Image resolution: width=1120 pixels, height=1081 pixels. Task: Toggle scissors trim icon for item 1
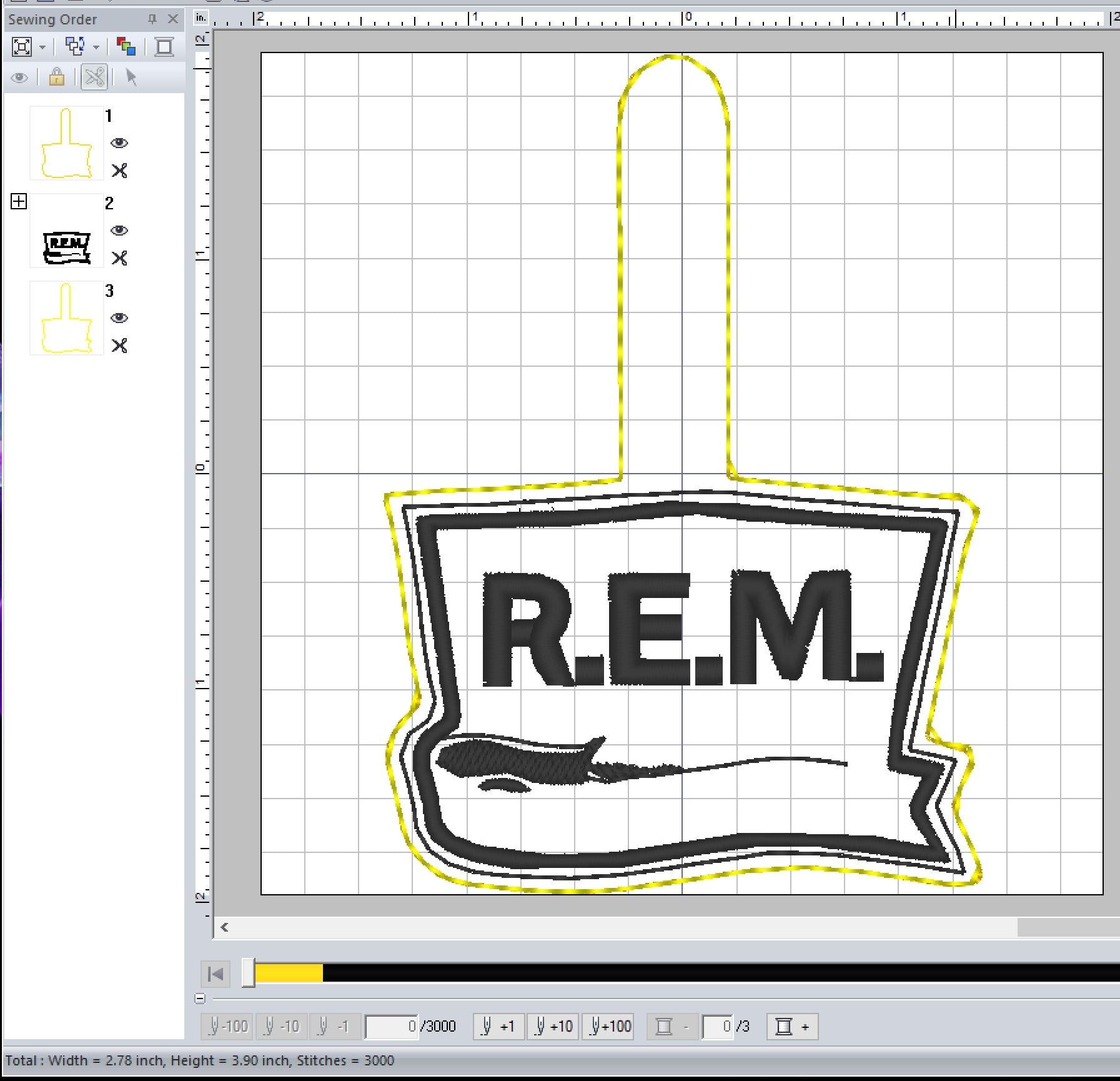tap(119, 171)
